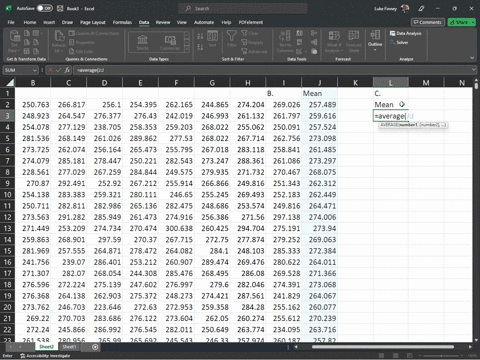Click the Select All corner triangle
The height and width of the screenshot is (360, 480).
pyautogui.click(x=10, y=82)
